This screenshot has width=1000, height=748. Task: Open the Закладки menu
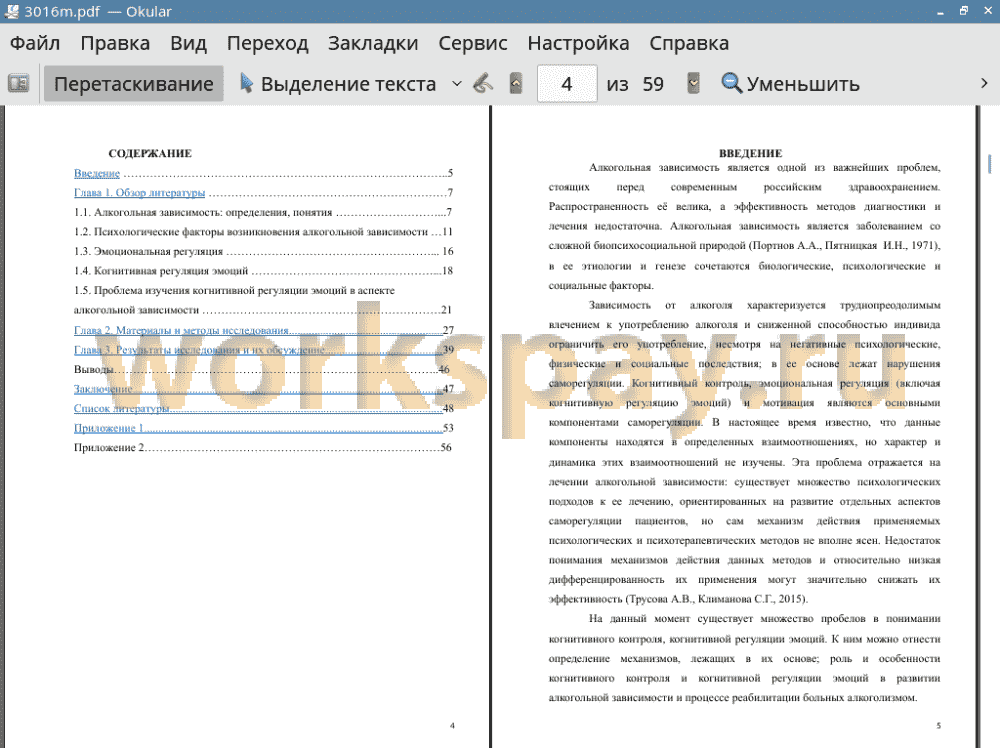coord(373,43)
